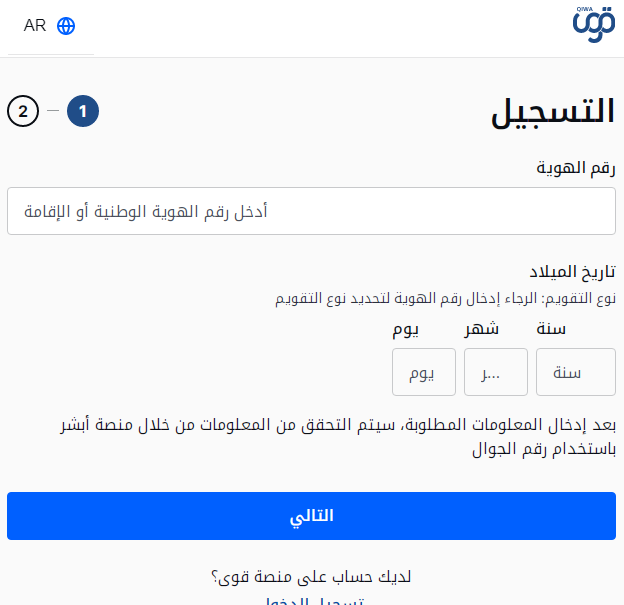Click the نوع التقويم hint text
The image size is (624, 605).
pyautogui.click(x=445, y=298)
